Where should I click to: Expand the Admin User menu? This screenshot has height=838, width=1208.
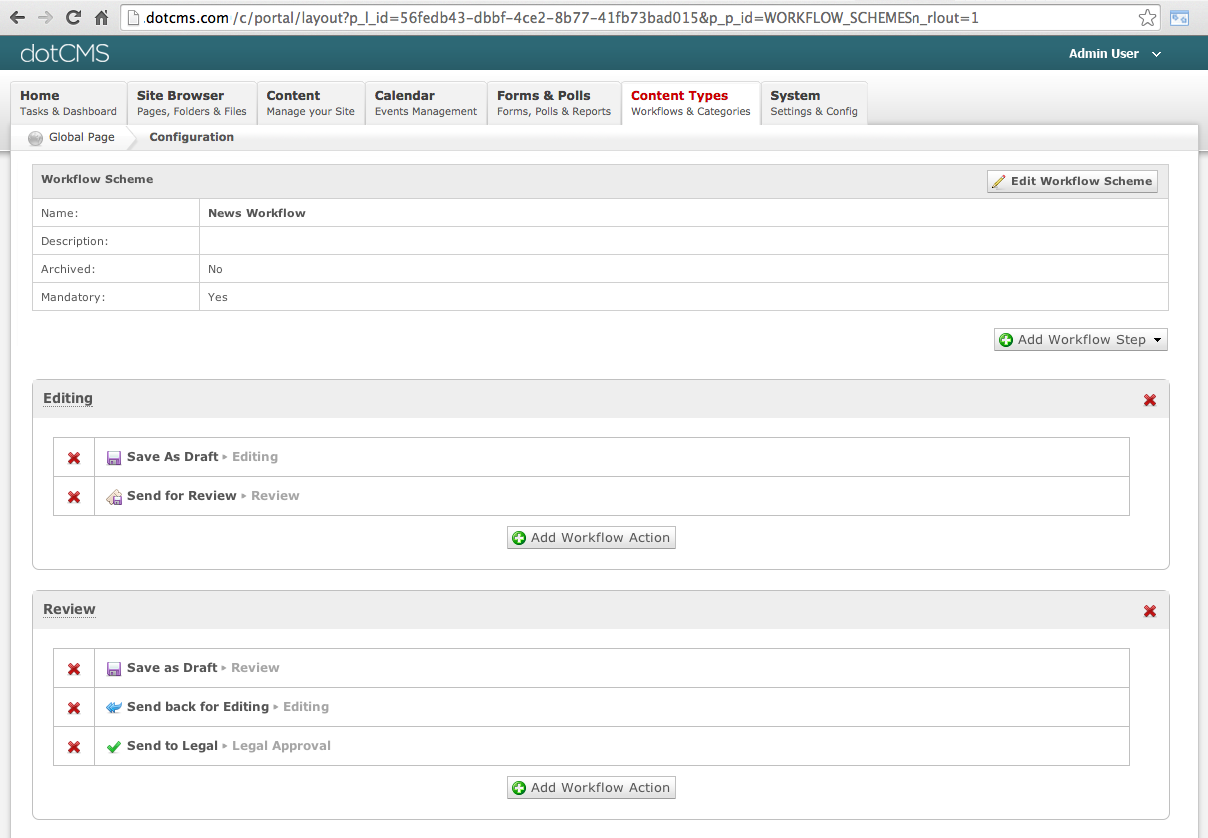click(x=1114, y=54)
